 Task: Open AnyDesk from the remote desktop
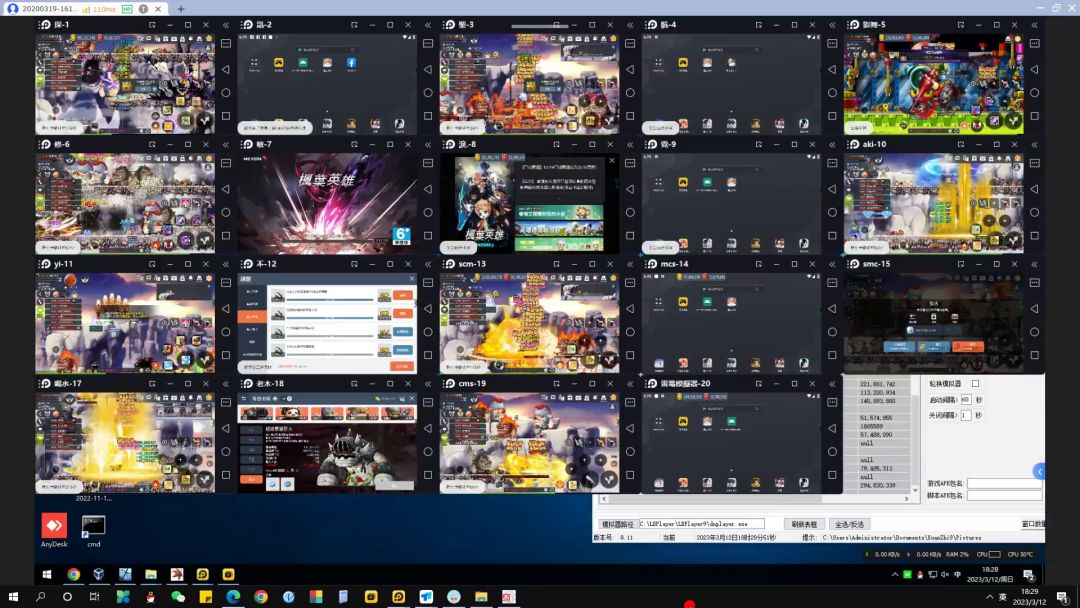point(54,525)
